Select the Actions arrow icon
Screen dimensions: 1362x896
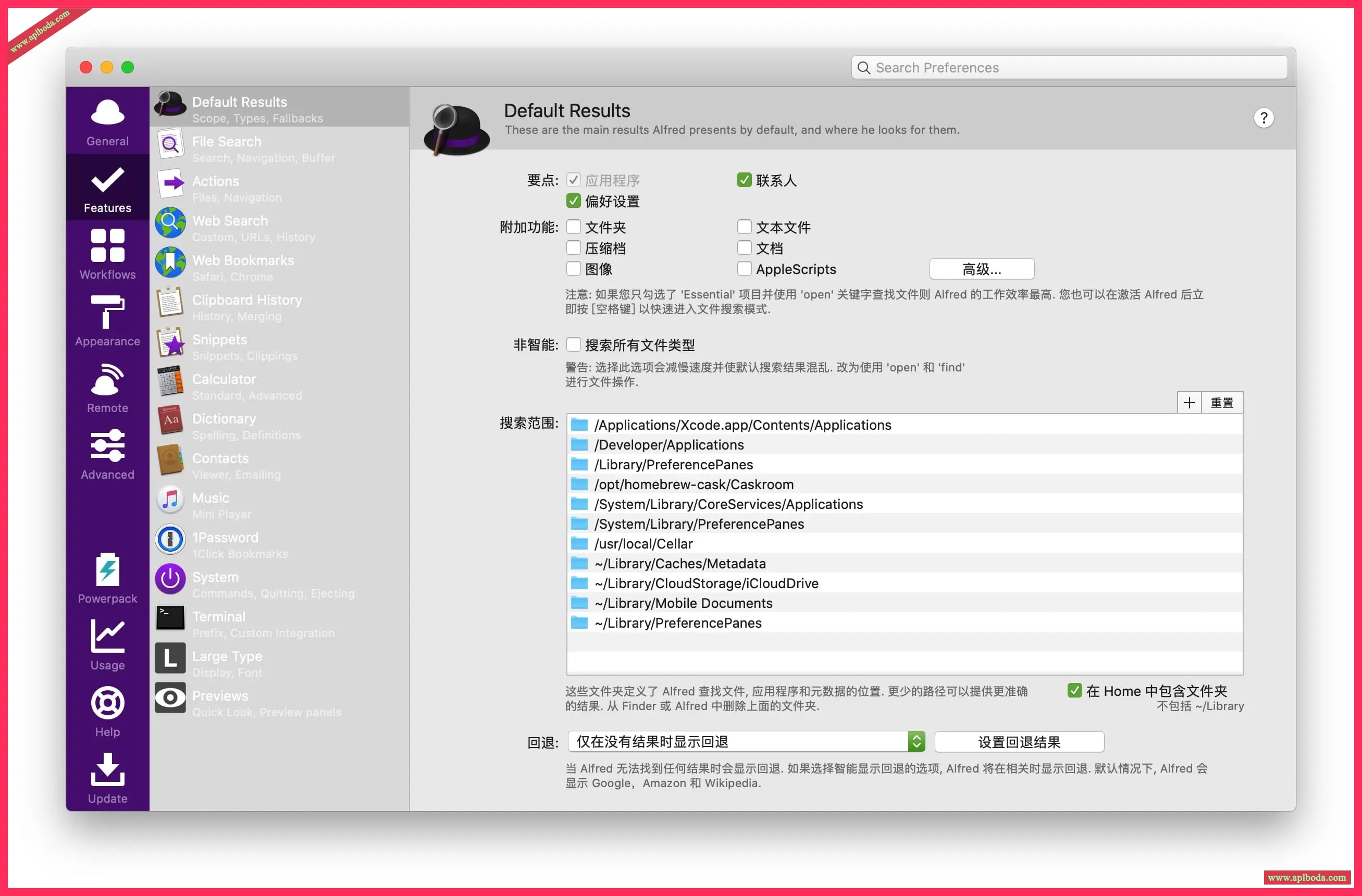tap(170, 183)
